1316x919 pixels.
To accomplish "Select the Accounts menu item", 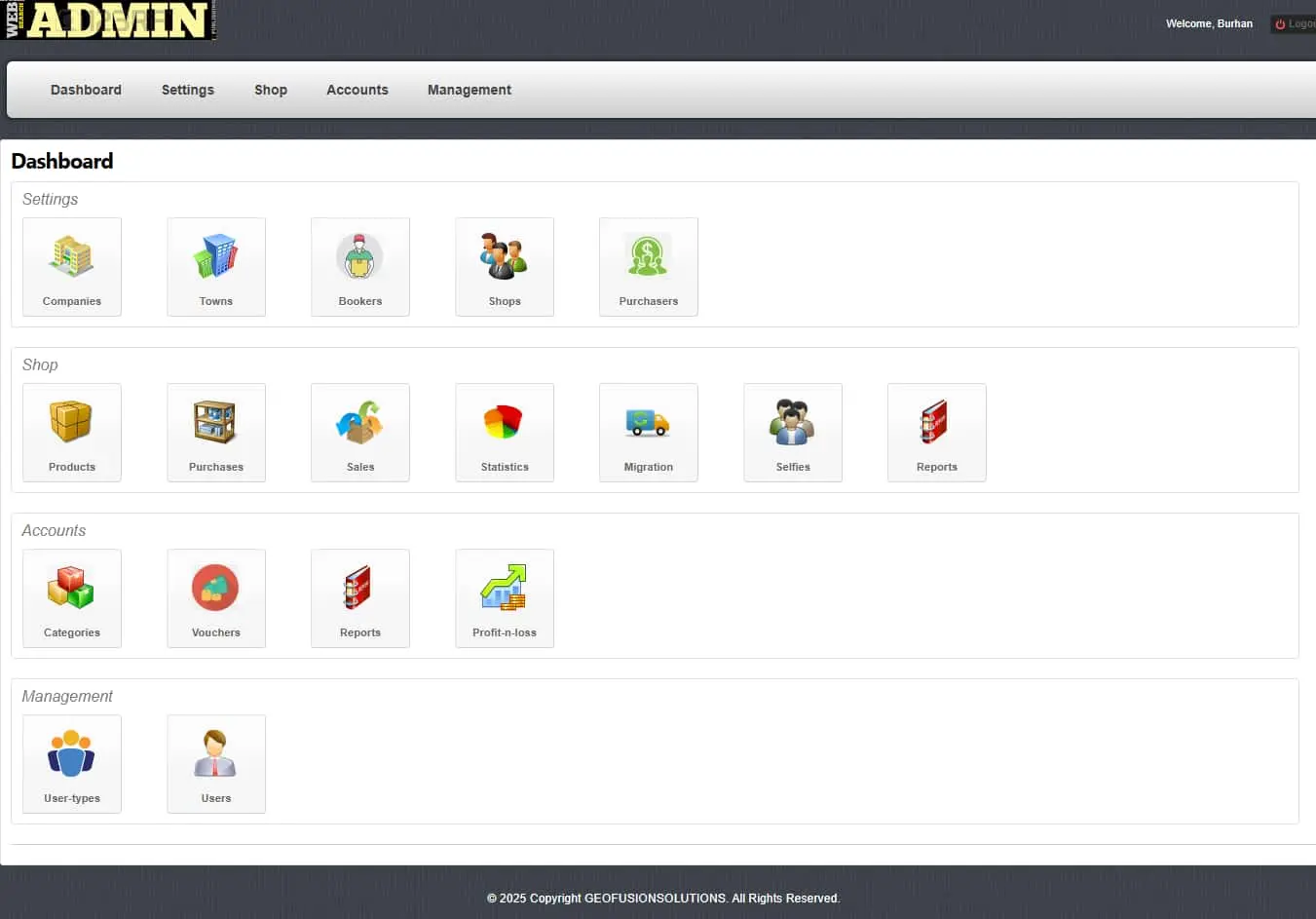I will pyautogui.click(x=357, y=90).
